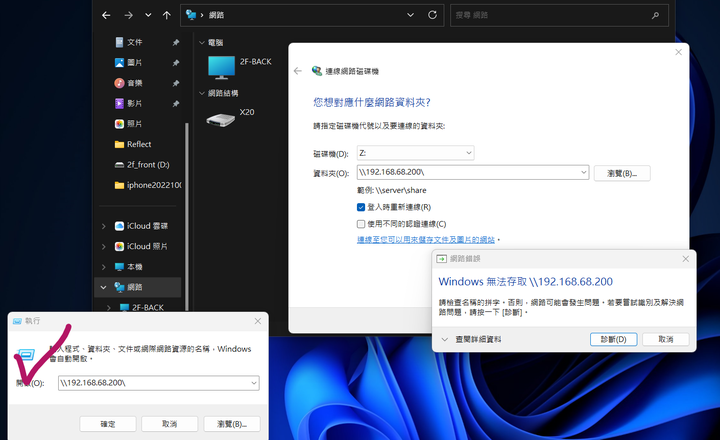Collapse 網路 tree node
720x440 pixels.
pyautogui.click(x=104, y=287)
